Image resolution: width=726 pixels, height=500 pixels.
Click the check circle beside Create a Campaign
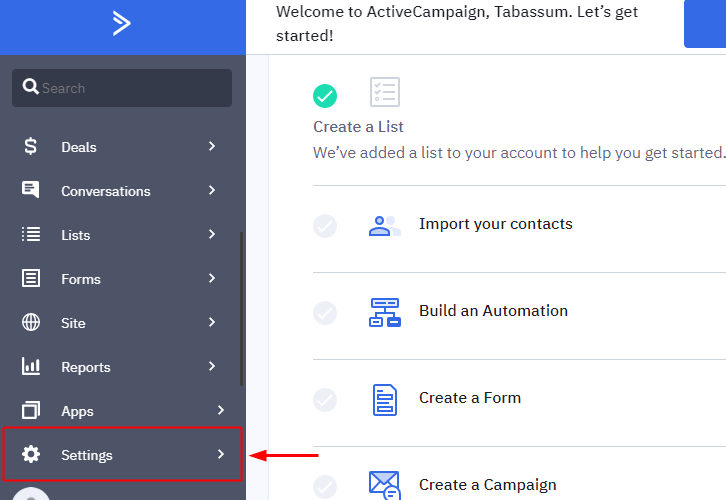(325, 487)
